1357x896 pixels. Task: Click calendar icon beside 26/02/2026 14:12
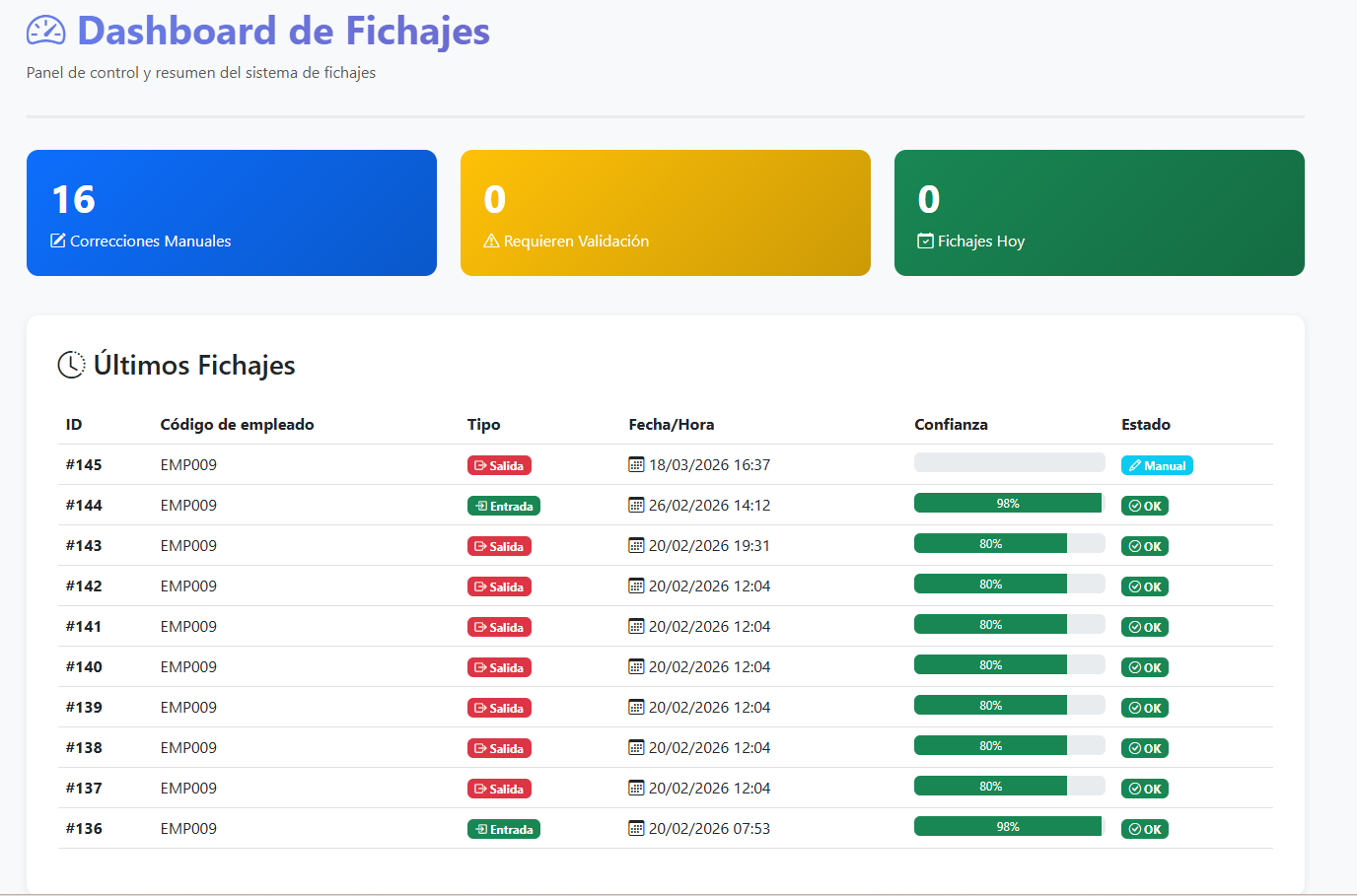[636, 506]
